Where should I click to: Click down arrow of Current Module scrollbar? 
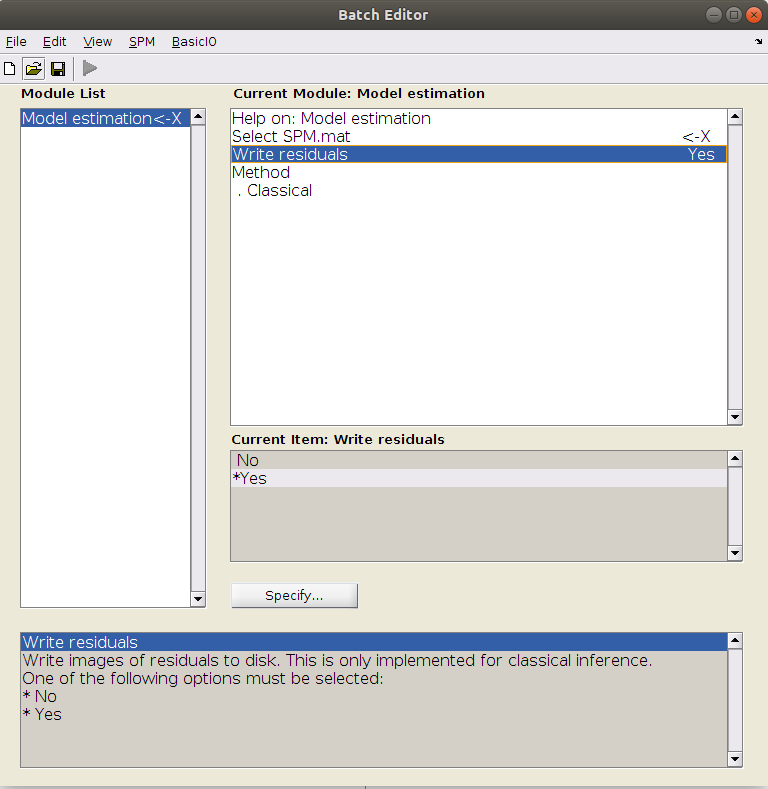coord(735,417)
